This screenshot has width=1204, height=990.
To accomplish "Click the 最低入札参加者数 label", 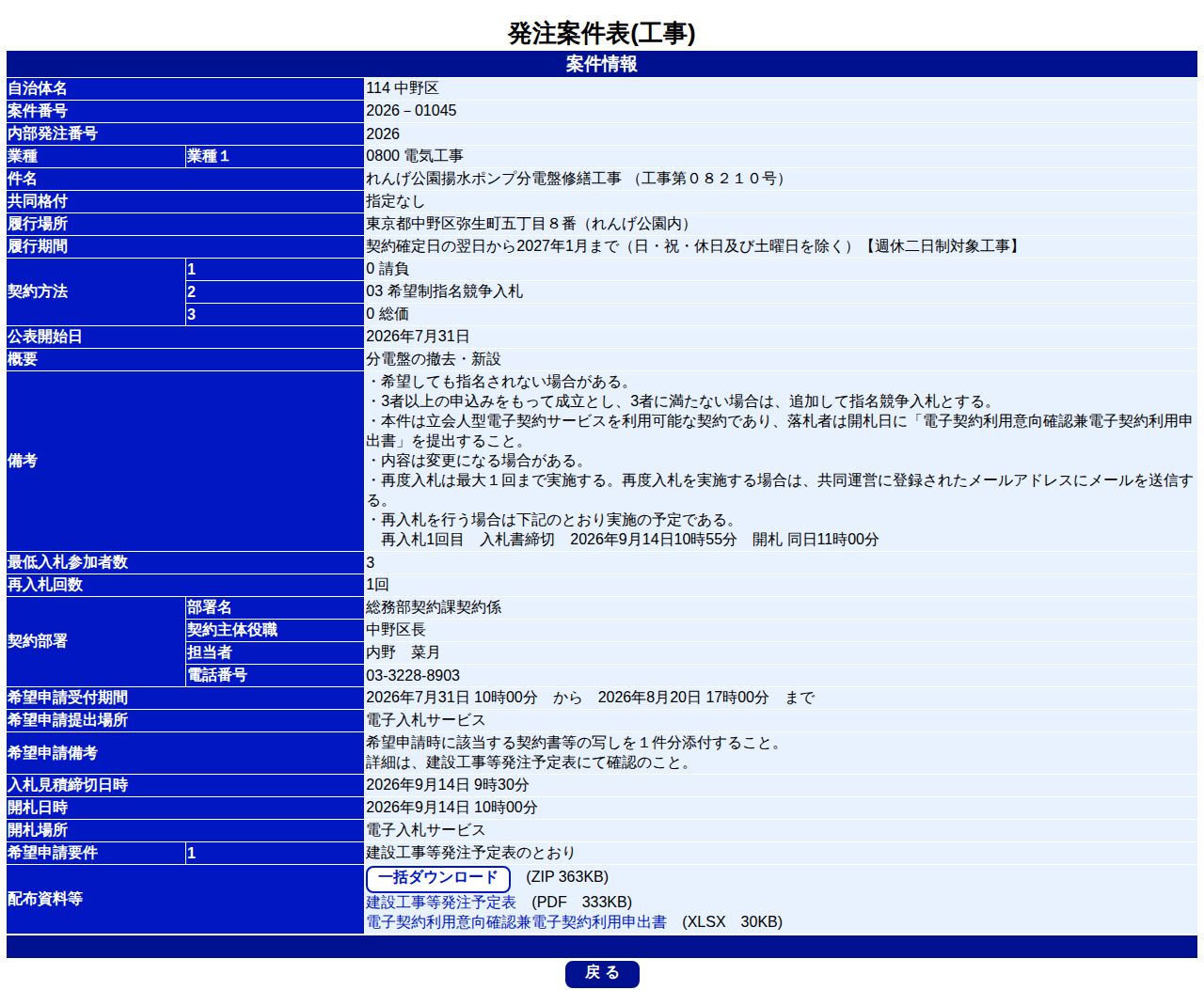I will (x=68, y=562).
